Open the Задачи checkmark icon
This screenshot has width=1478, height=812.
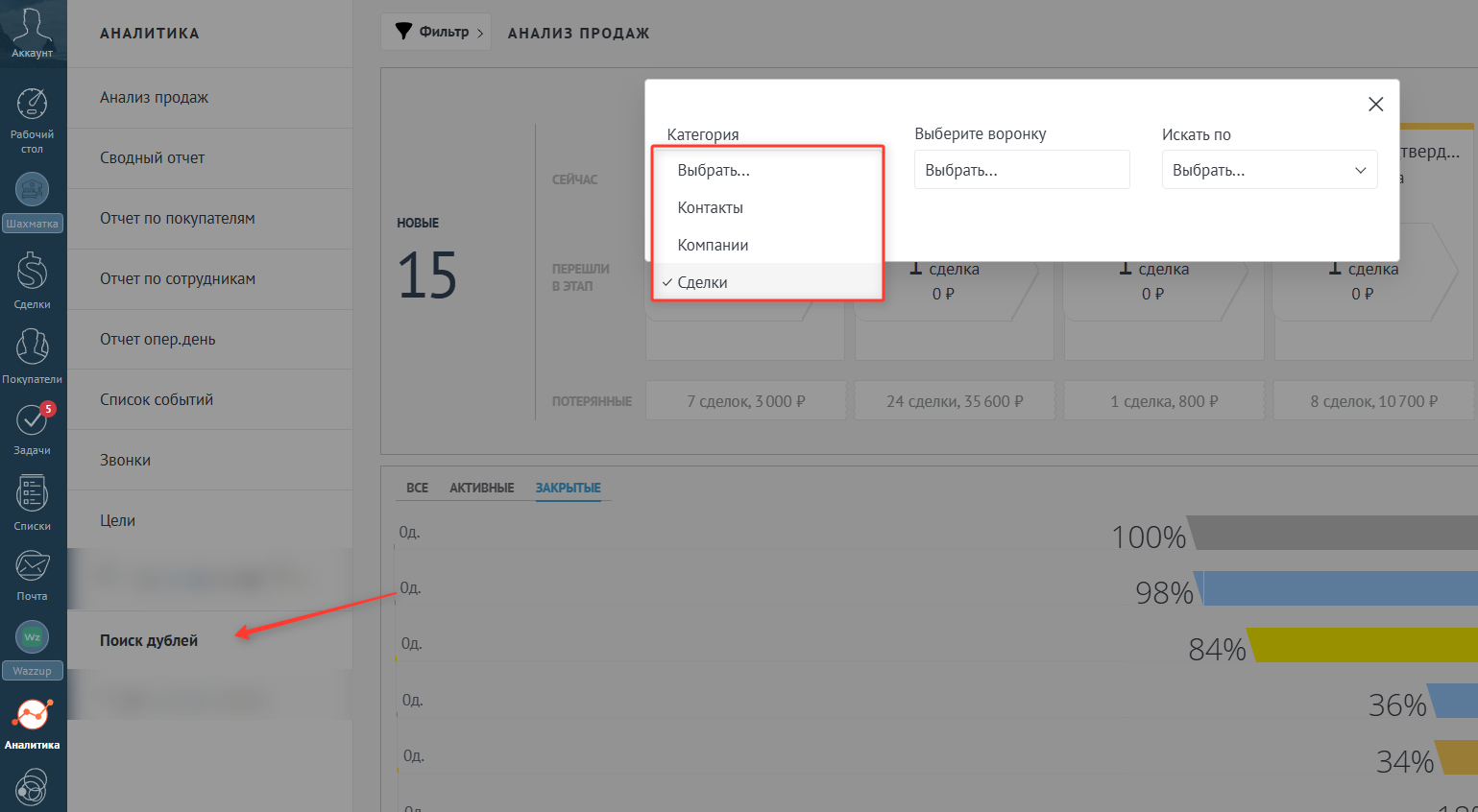tap(33, 419)
